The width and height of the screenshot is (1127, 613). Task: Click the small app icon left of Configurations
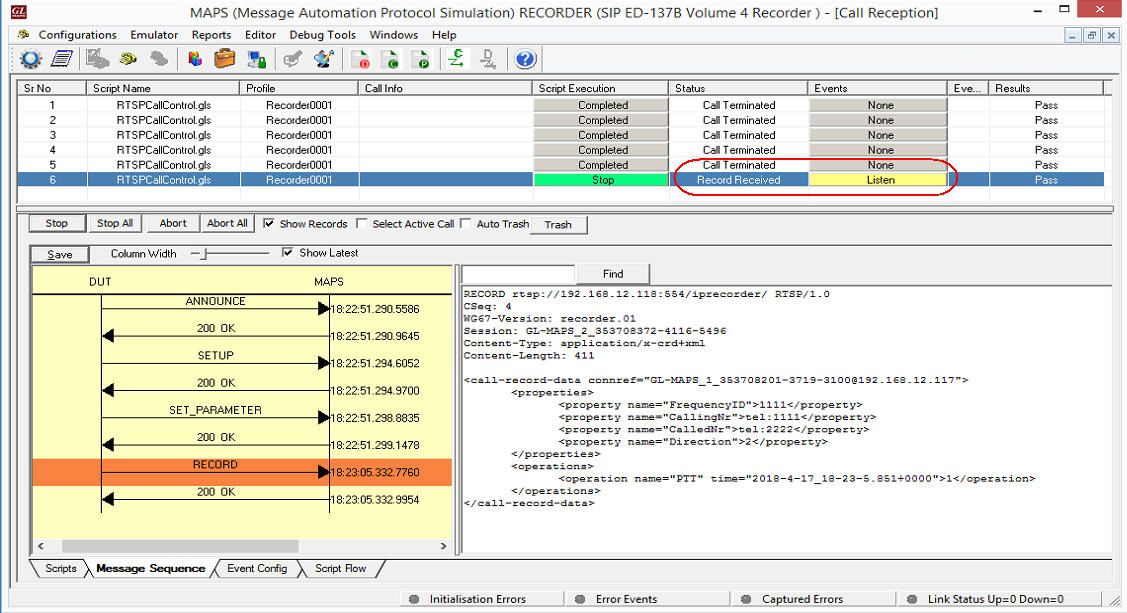[x=23, y=34]
